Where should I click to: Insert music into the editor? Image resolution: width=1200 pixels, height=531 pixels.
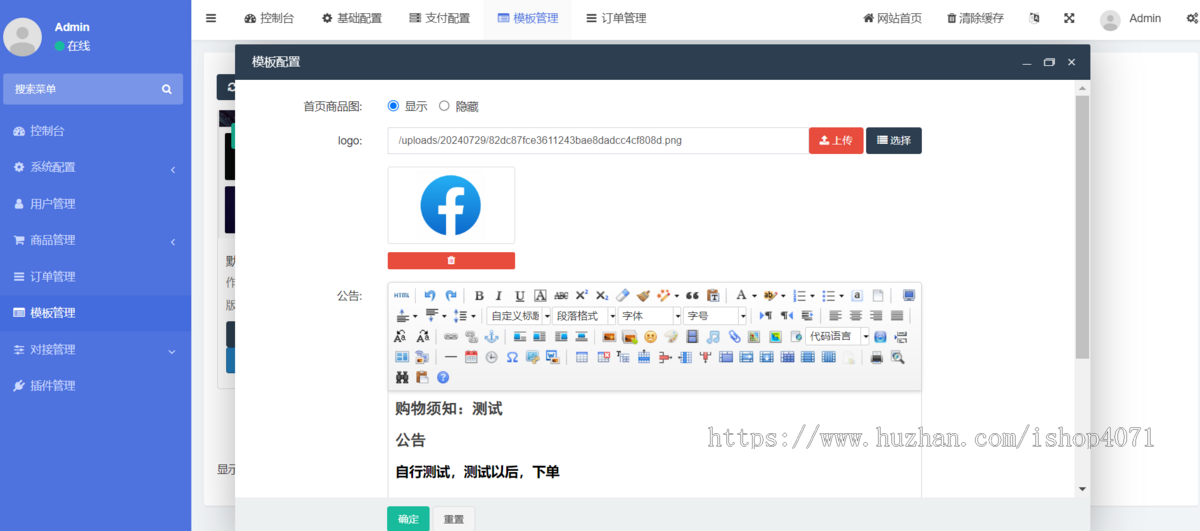point(713,337)
